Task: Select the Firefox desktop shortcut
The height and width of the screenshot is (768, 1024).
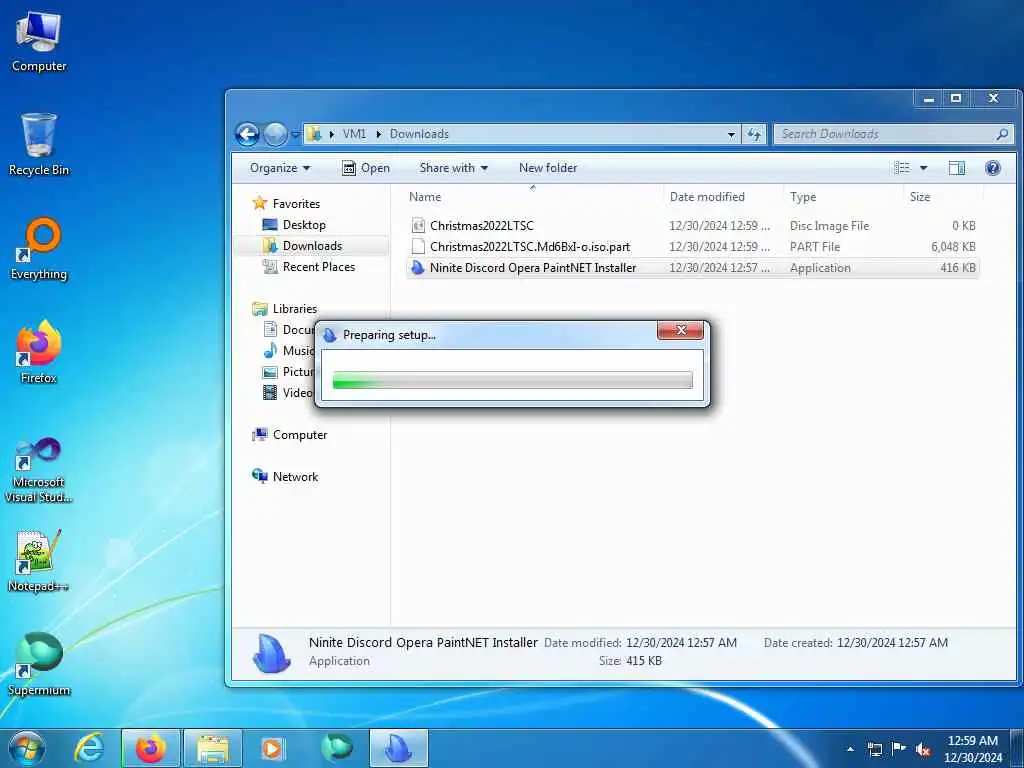Action: (39, 353)
